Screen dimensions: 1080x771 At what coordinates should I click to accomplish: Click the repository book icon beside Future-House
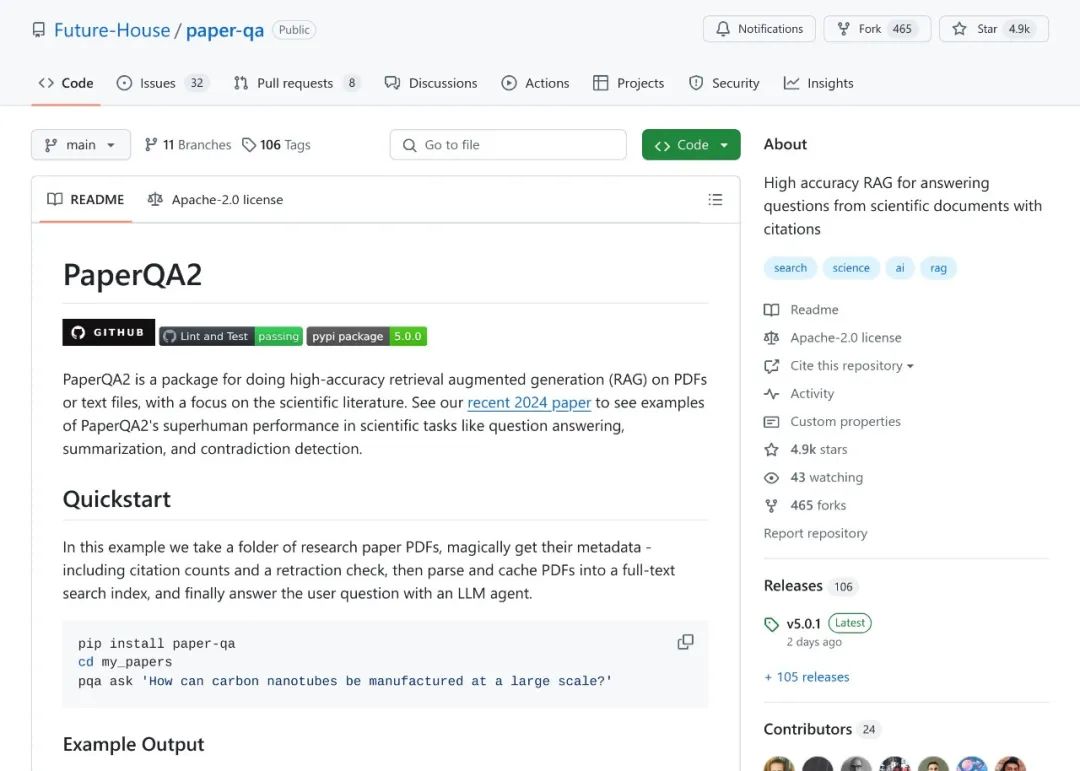point(39,30)
